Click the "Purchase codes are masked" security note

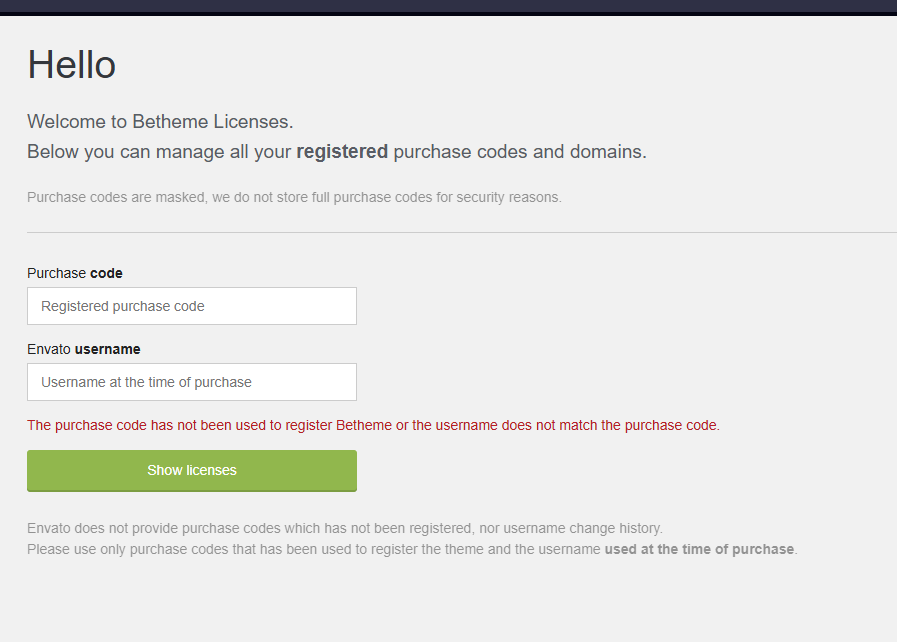pyautogui.click(x=294, y=197)
